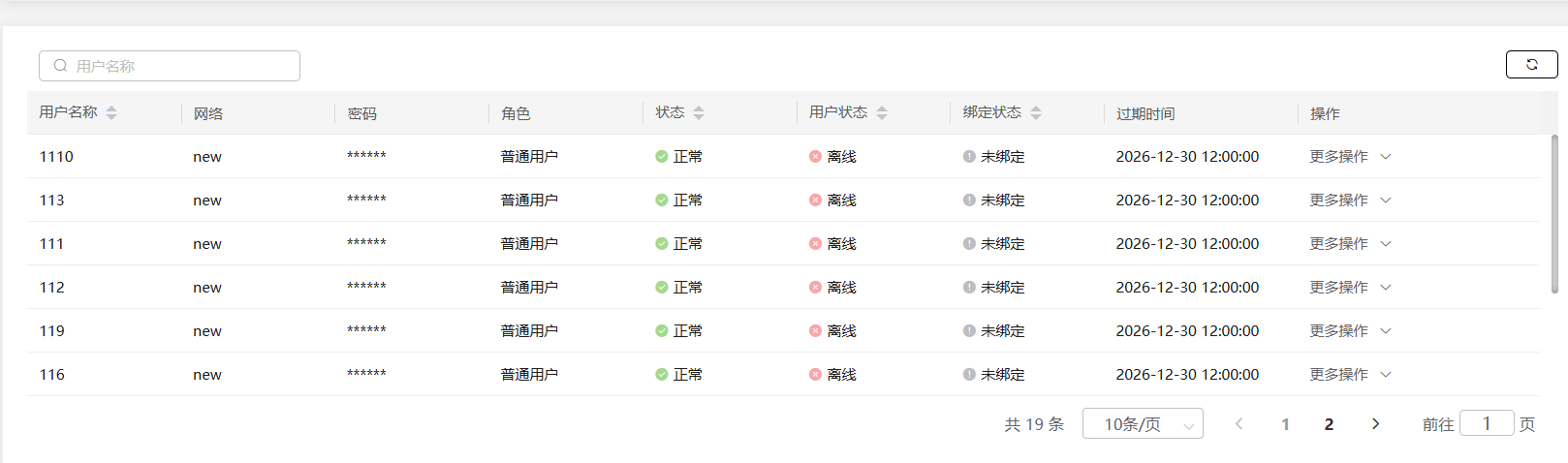This screenshot has height=463, width=1568.
Task: Click the vertical table scrollbar
Action: (1554, 213)
